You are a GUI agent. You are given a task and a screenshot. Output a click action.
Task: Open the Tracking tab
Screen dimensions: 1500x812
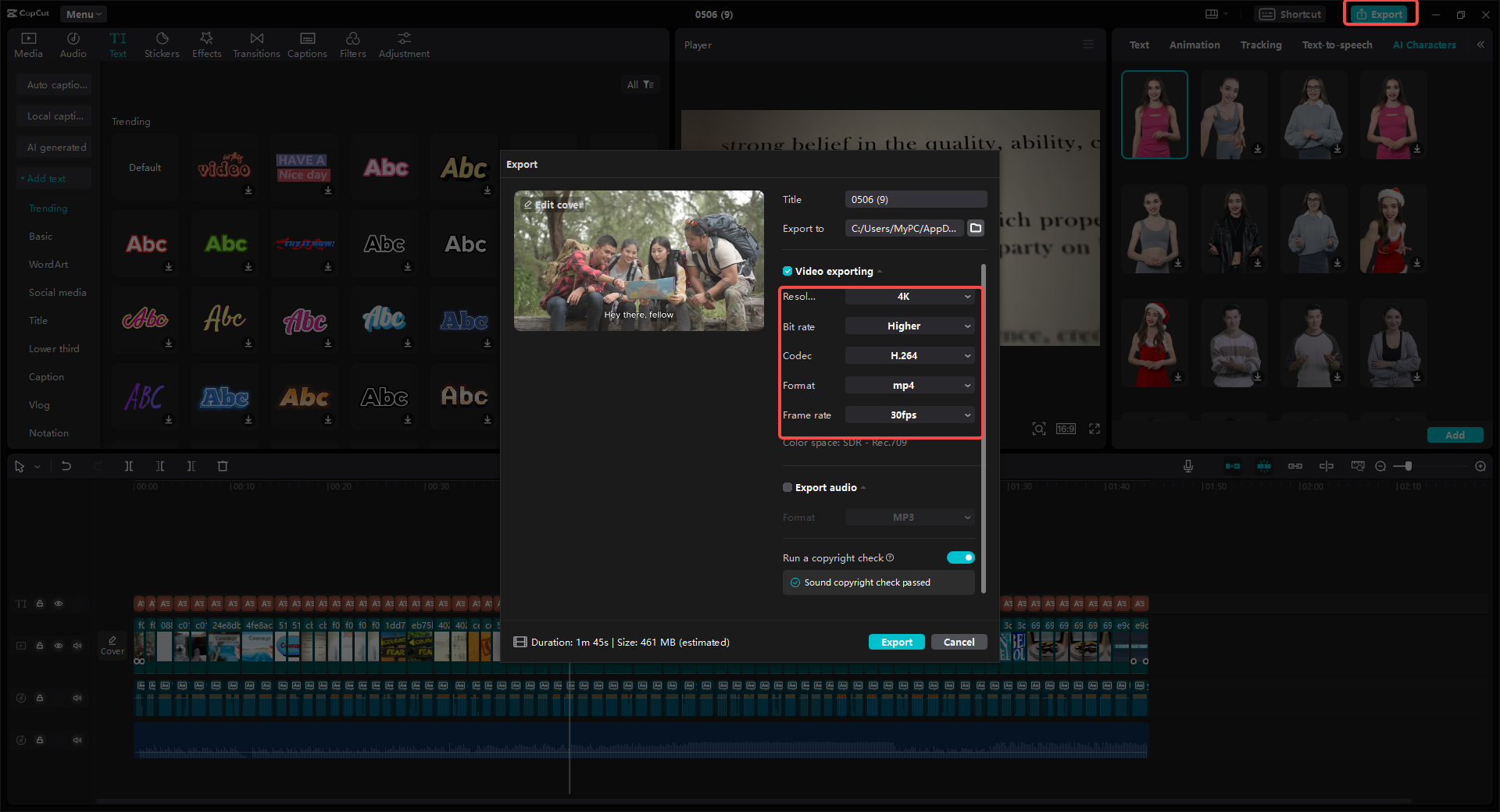(x=1260, y=45)
